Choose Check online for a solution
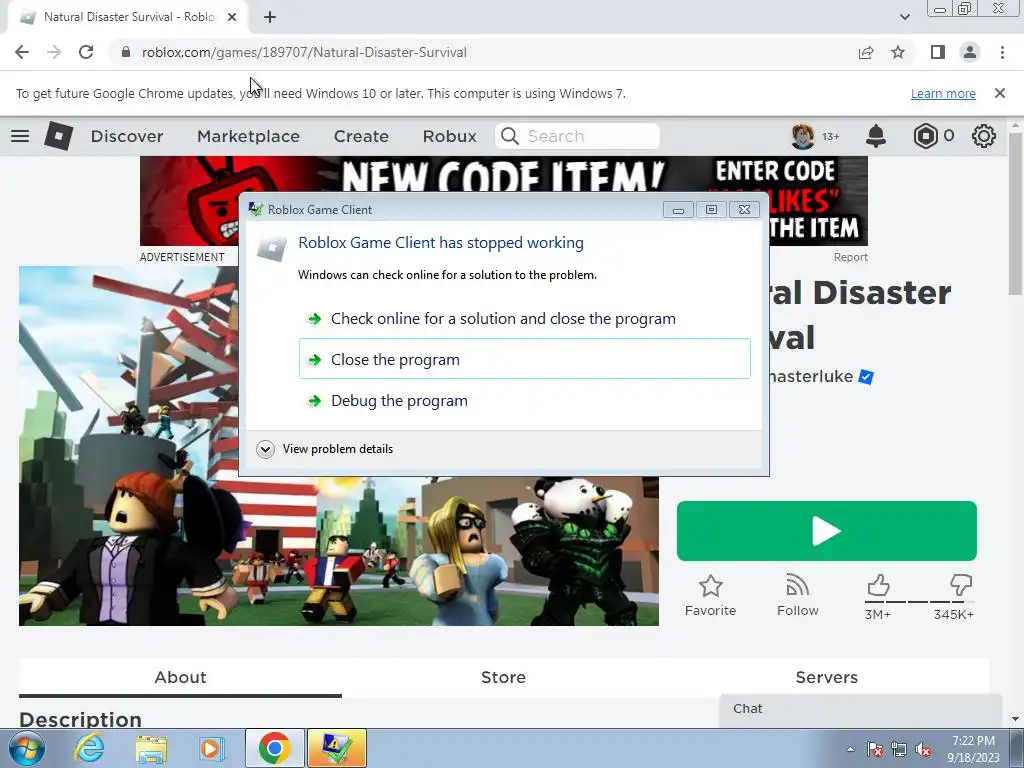 524,319
